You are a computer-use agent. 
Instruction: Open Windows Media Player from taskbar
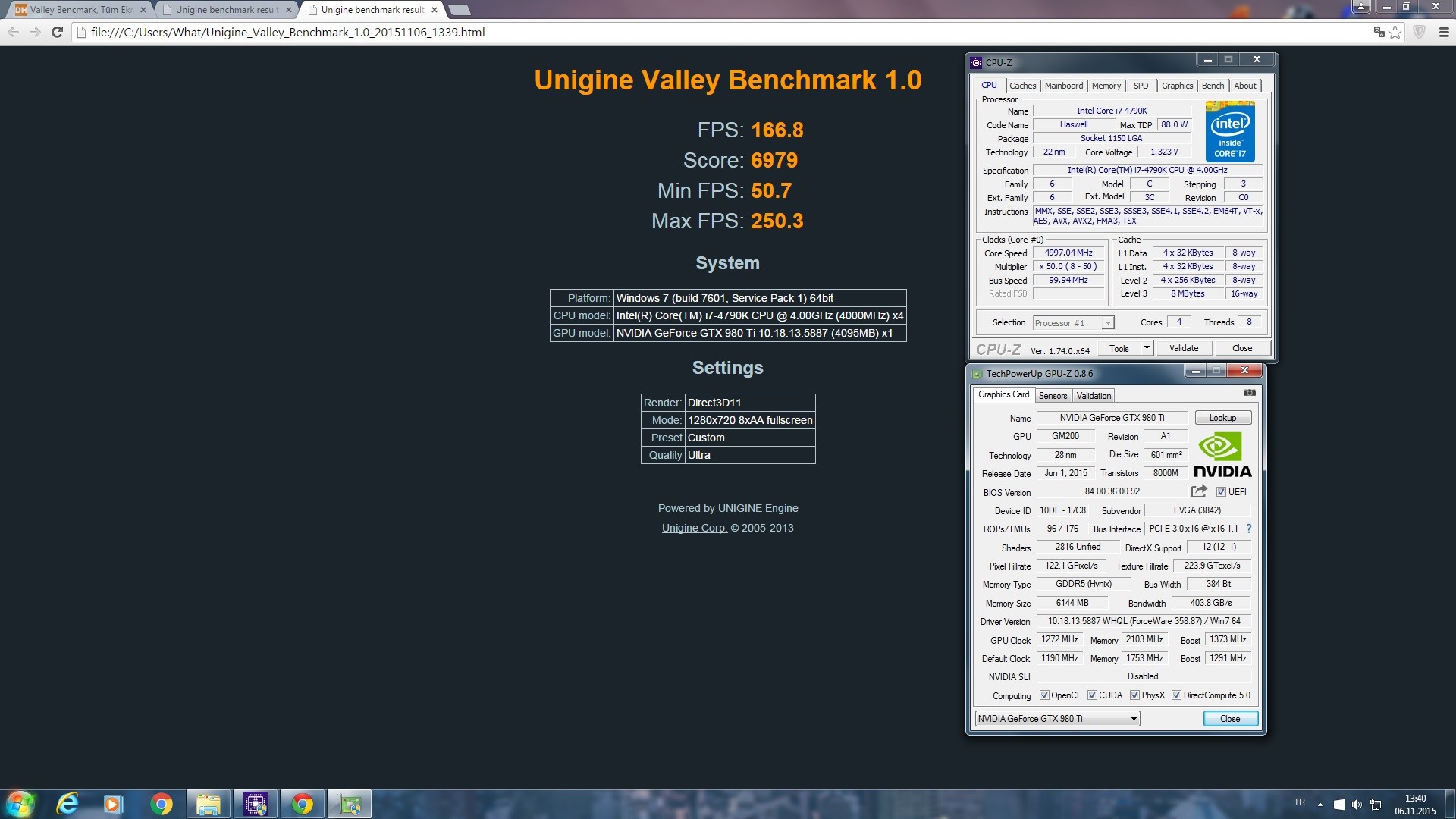tap(114, 804)
